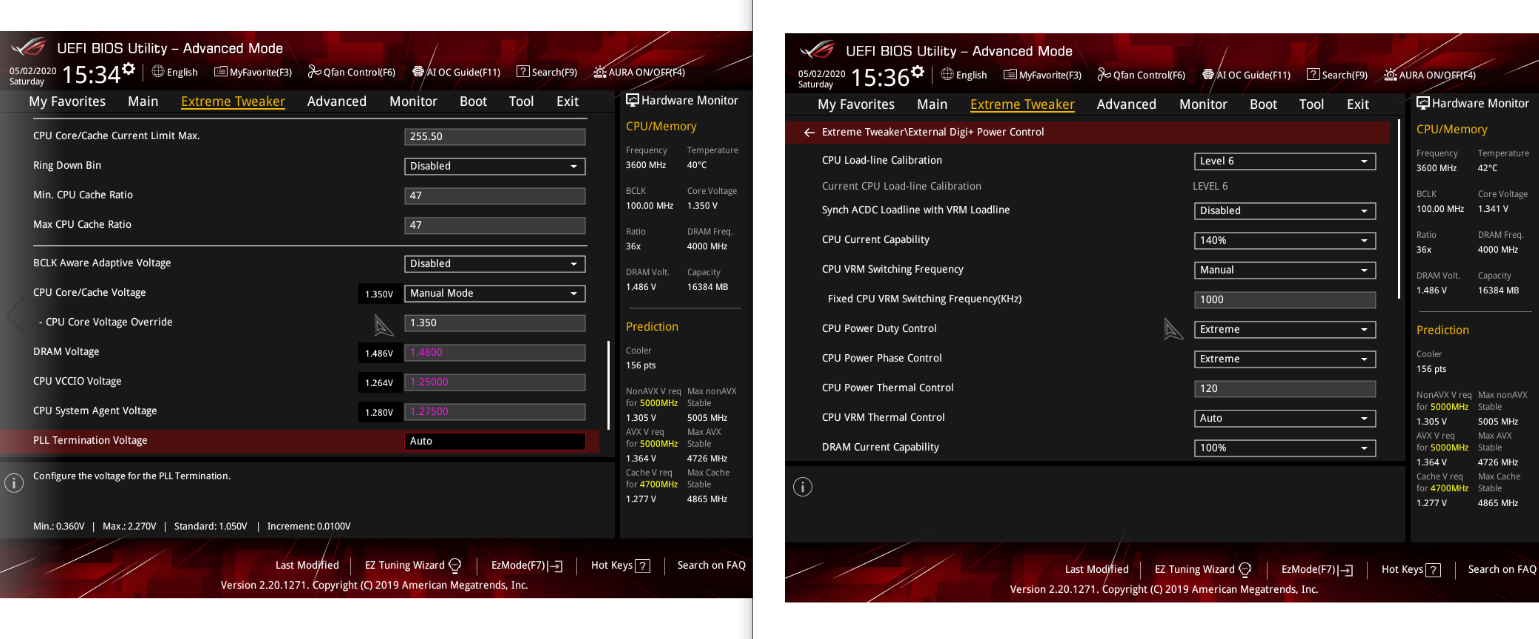This screenshot has height=639, width=1539.
Task: Click CPU VCCIO Voltage 1.25000 field
Action: click(495, 382)
